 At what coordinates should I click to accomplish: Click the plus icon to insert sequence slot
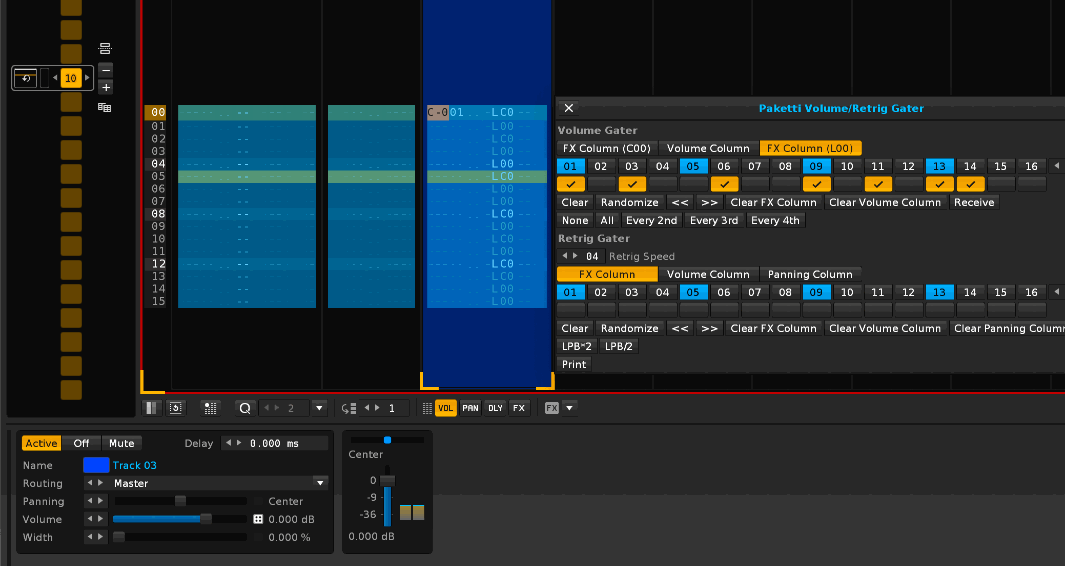click(106, 87)
